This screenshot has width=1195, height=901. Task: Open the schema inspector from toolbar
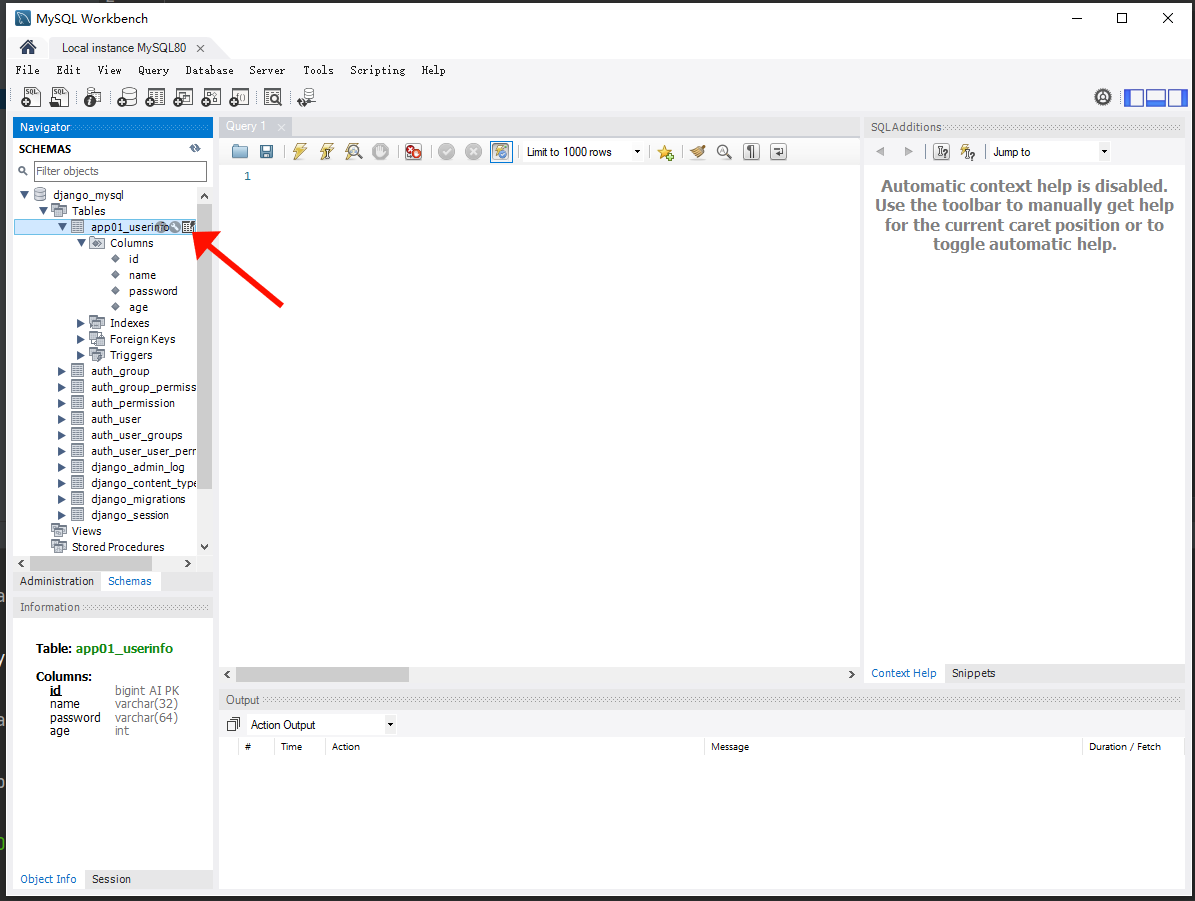(92, 97)
